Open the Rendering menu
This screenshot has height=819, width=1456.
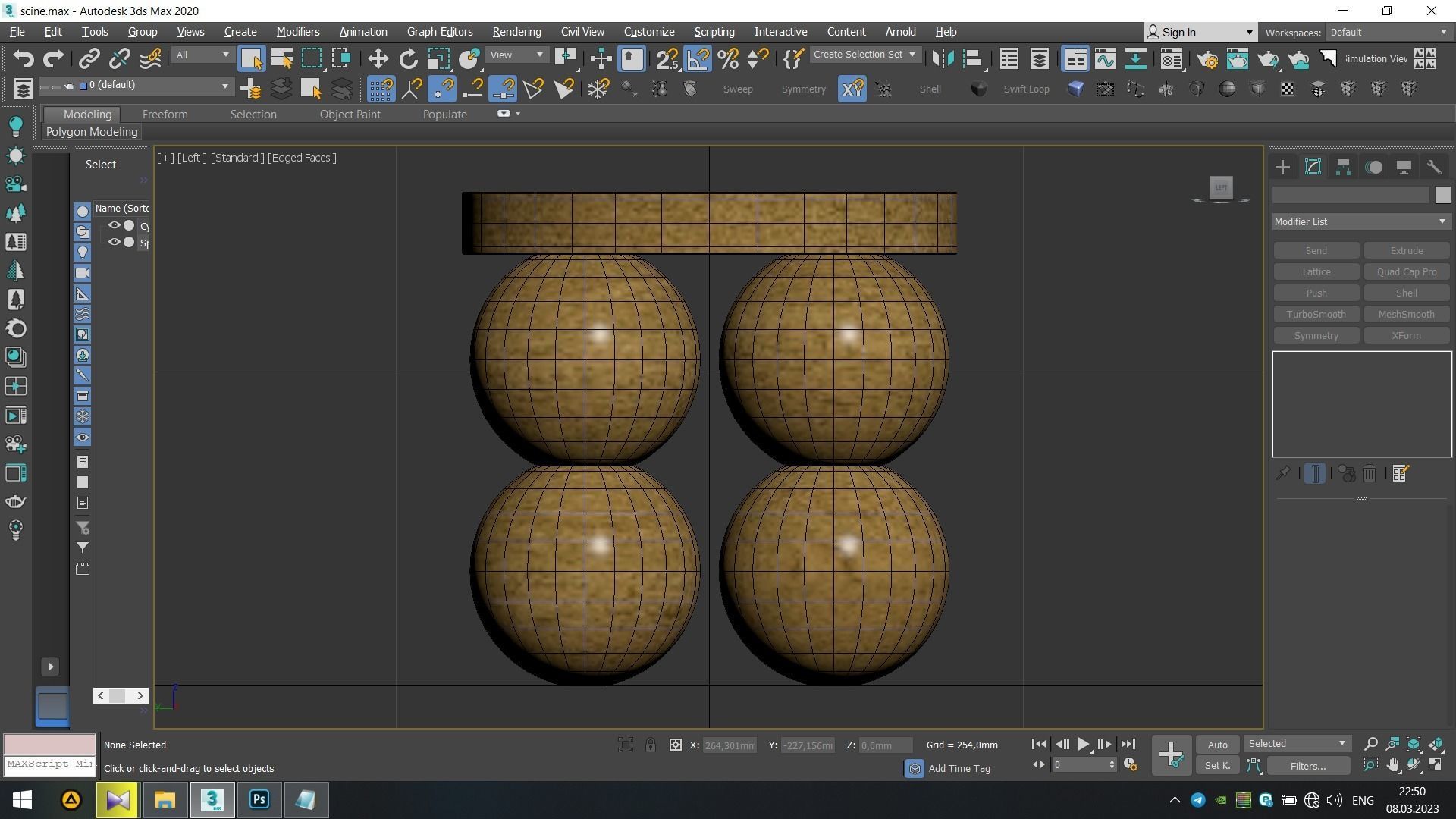pos(516,32)
